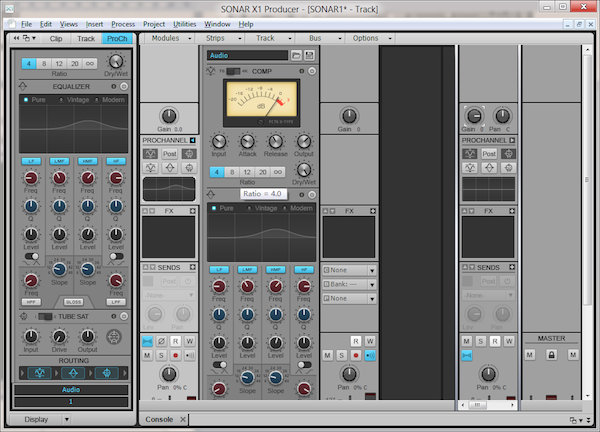Click tube saturation routing icon in inspector
Screen dimensions: 600x432
[x=107, y=373]
